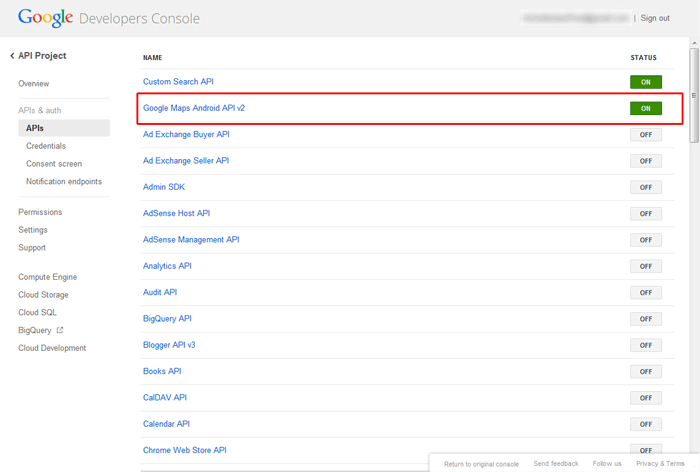Screen dimensions: 700x472
Task: Open the Credentials sidebar section
Action: point(46,146)
